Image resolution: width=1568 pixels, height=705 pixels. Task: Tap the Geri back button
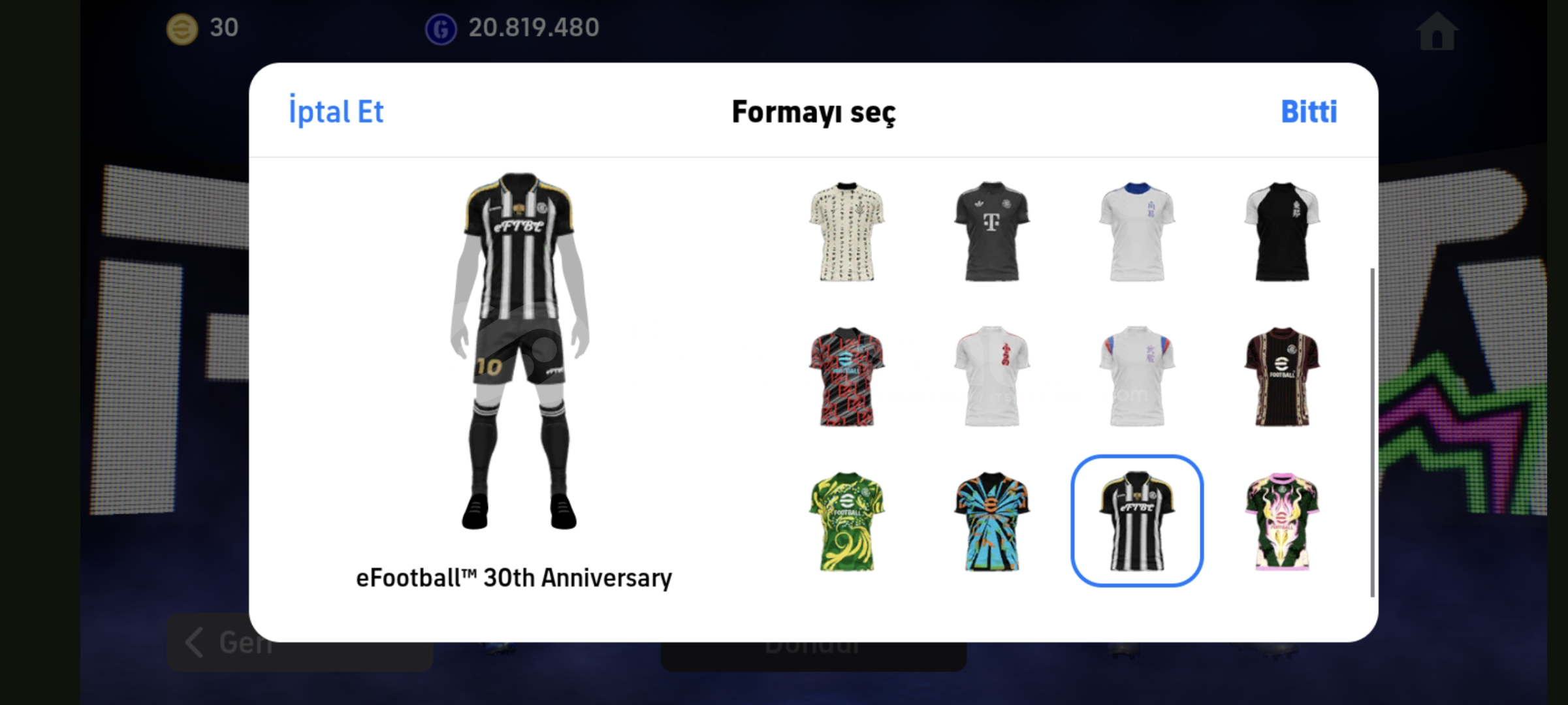point(299,642)
